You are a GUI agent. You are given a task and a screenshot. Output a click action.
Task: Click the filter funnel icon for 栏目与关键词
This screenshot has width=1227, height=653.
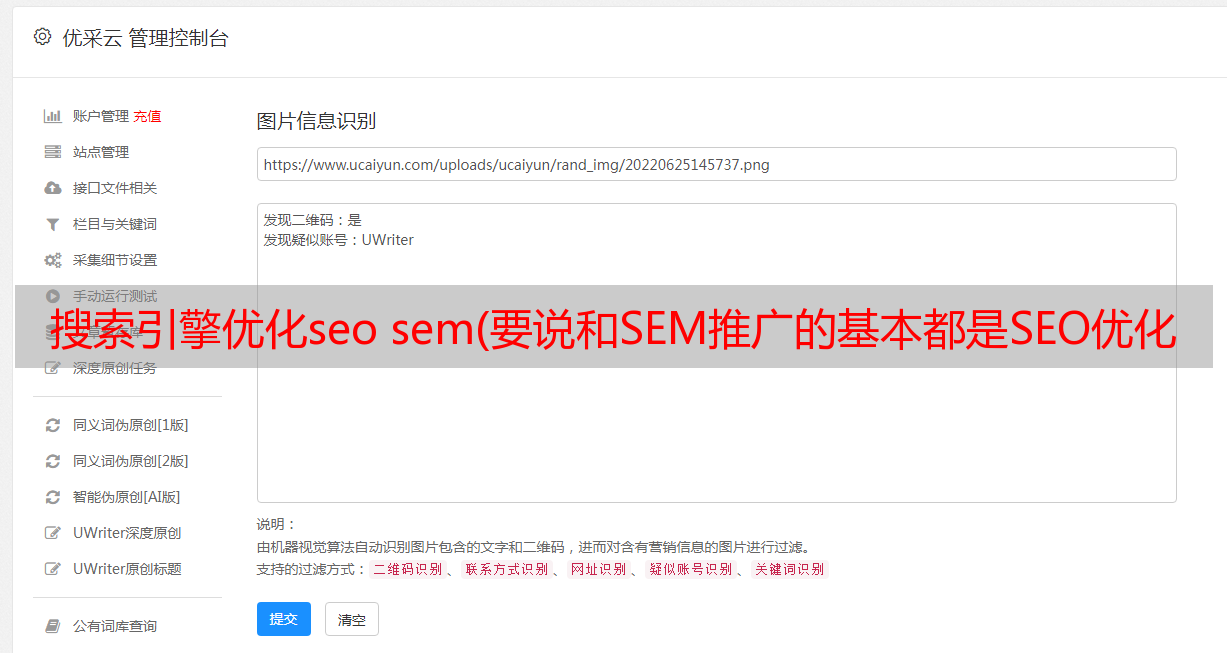pos(53,224)
